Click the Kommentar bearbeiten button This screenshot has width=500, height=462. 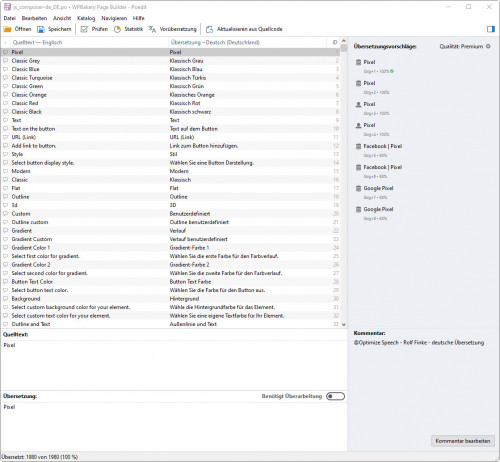[x=463, y=441]
